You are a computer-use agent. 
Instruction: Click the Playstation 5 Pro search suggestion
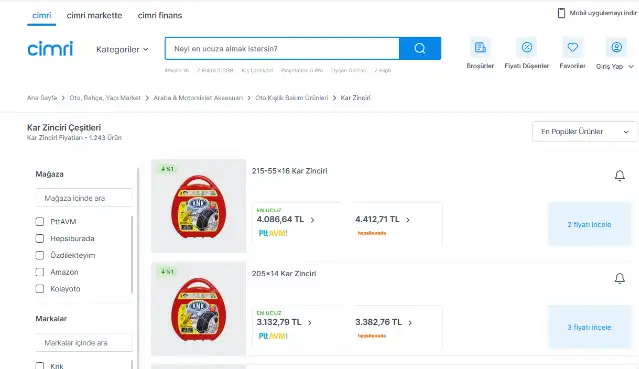[302, 71]
